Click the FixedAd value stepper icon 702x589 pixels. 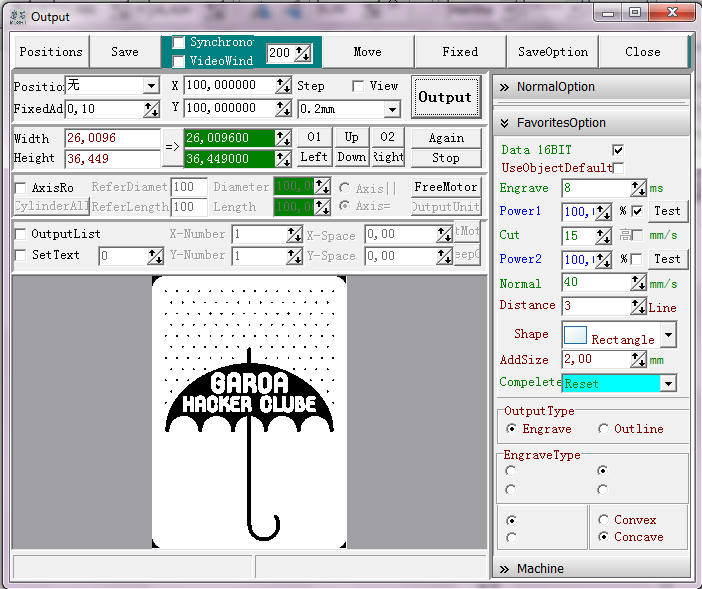[151, 109]
